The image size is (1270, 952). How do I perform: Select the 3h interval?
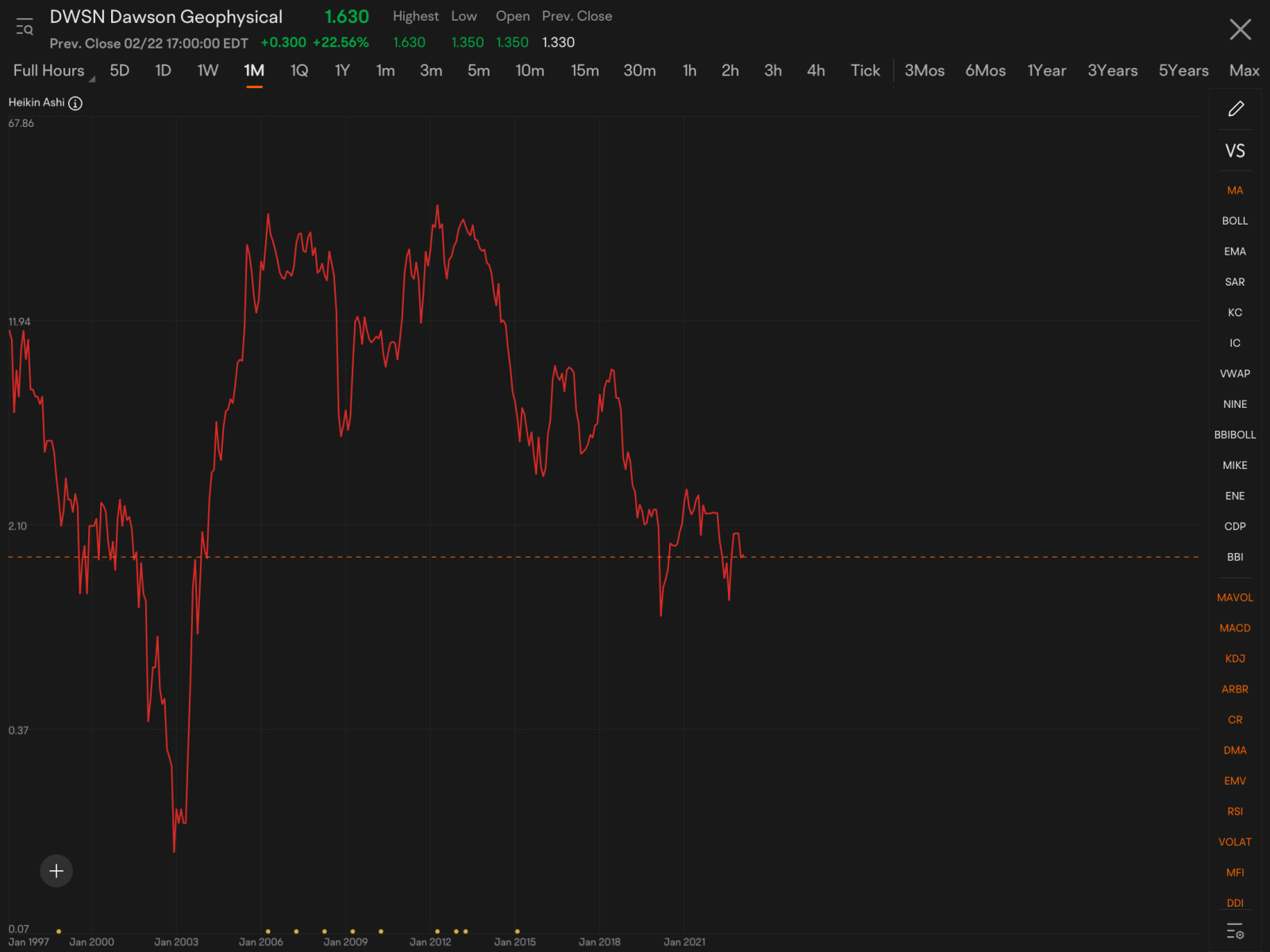(x=773, y=71)
